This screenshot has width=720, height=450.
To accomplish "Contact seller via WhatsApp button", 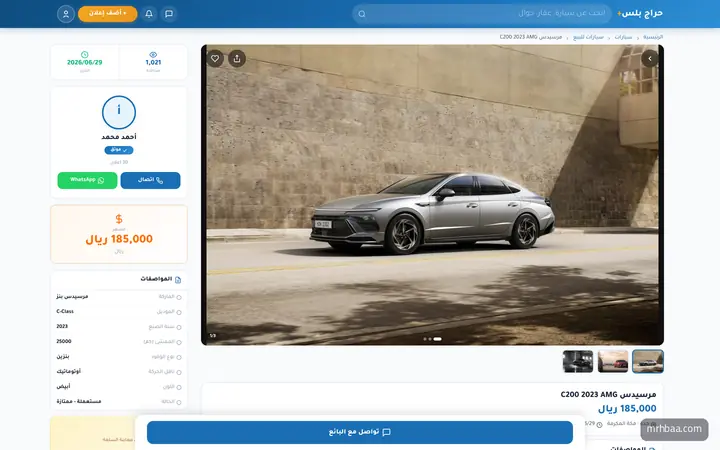I will point(87,180).
